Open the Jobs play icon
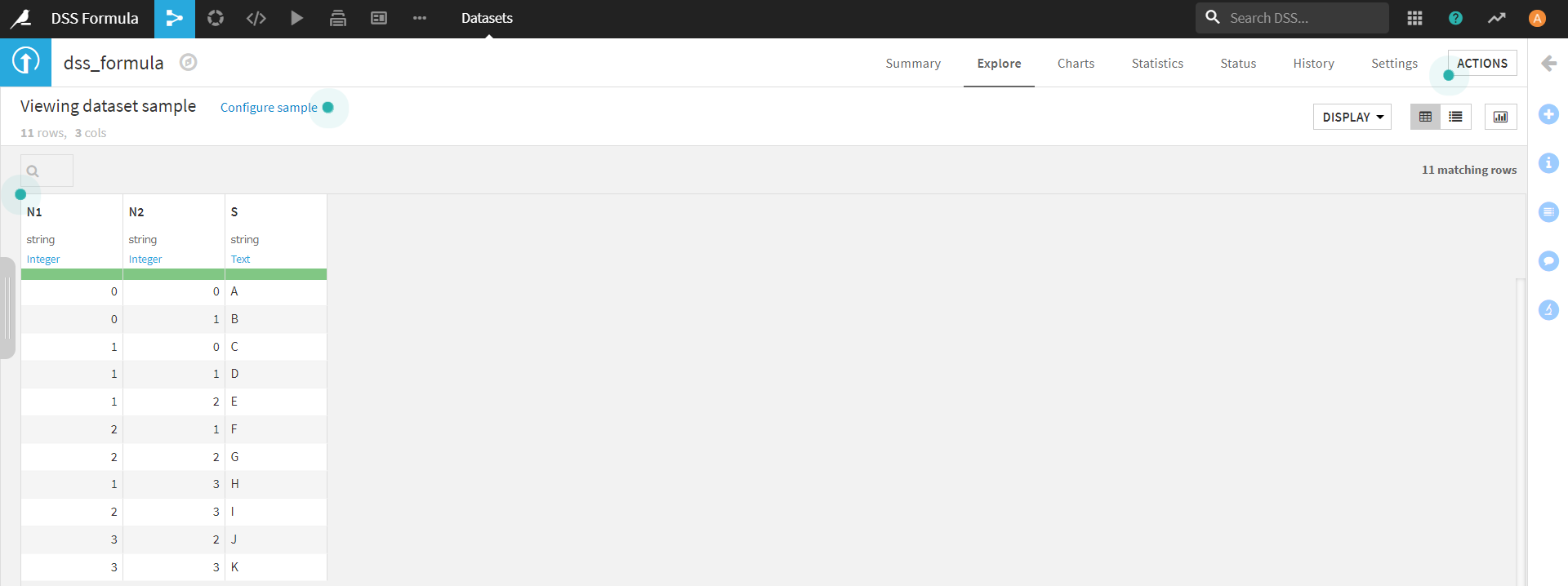This screenshot has width=1568, height=586. pyautogui.click(x=297, y=18)
